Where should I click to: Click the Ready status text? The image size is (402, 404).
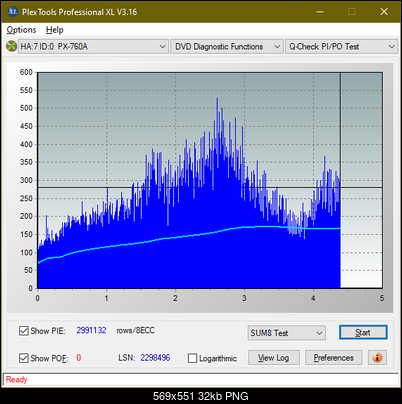pyautogui.click(x=16, y=379)
